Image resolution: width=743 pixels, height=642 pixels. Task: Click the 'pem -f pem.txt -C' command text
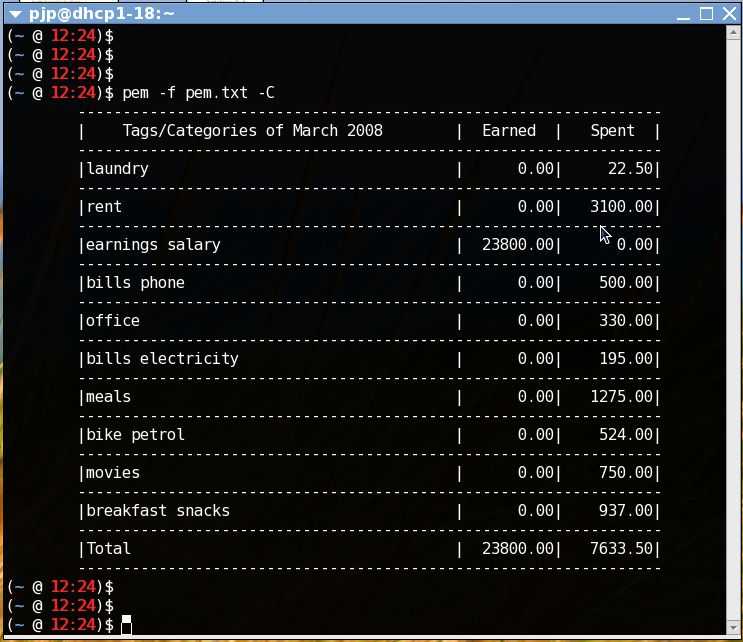pyautogui.click(x=197, y=93)
